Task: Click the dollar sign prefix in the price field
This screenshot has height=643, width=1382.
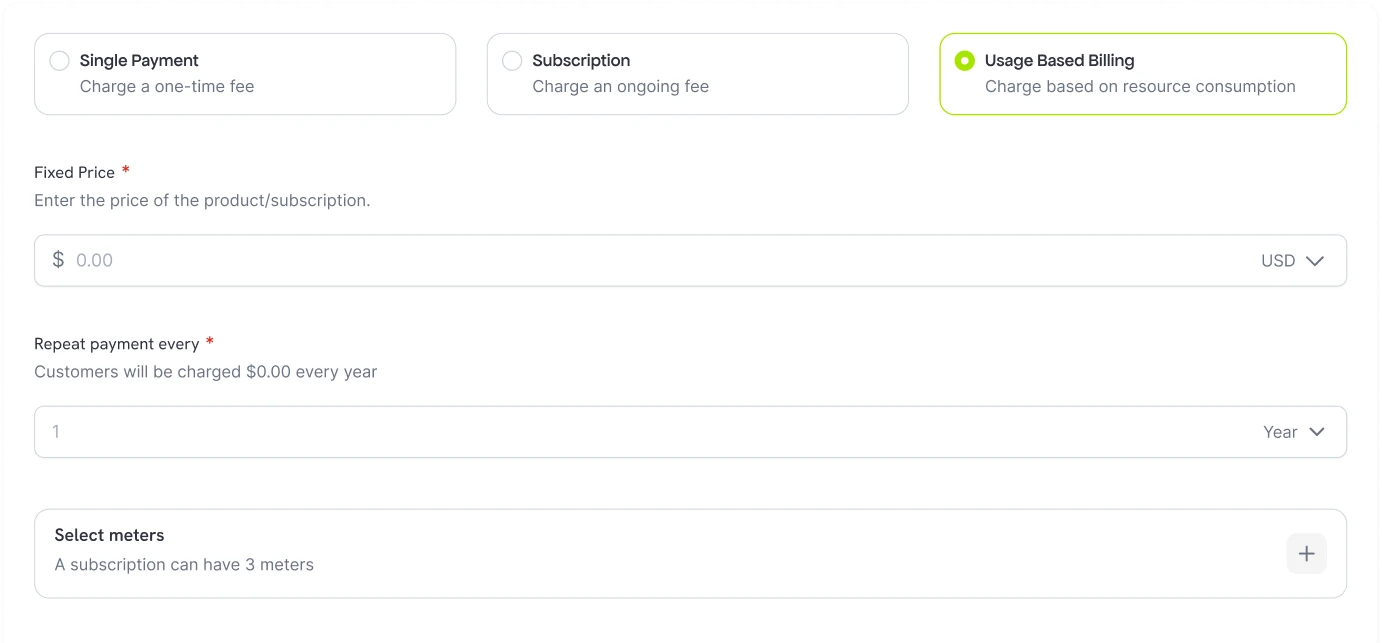Action: pos(57,260)
